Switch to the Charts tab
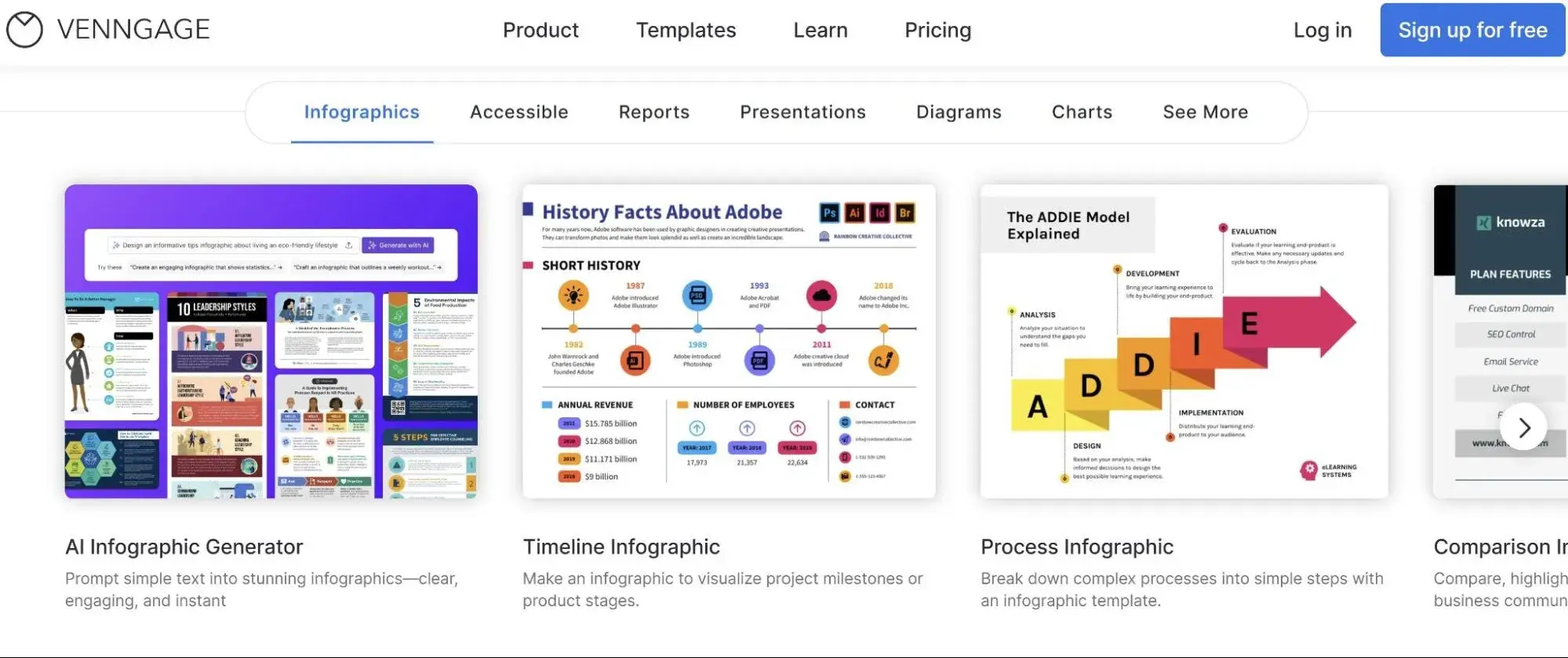 [1082, 112]
